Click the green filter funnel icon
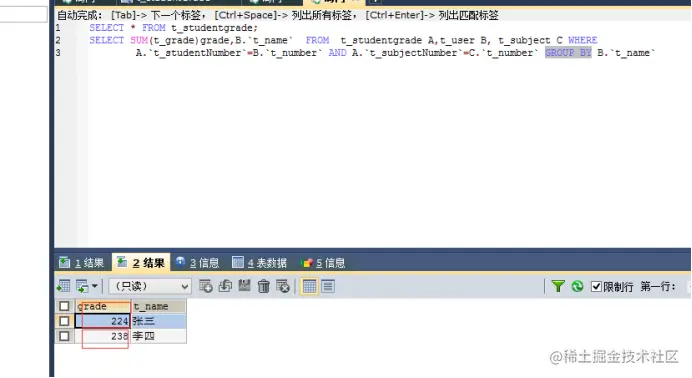This screenshot has height=378, width=692. [558, 286]
